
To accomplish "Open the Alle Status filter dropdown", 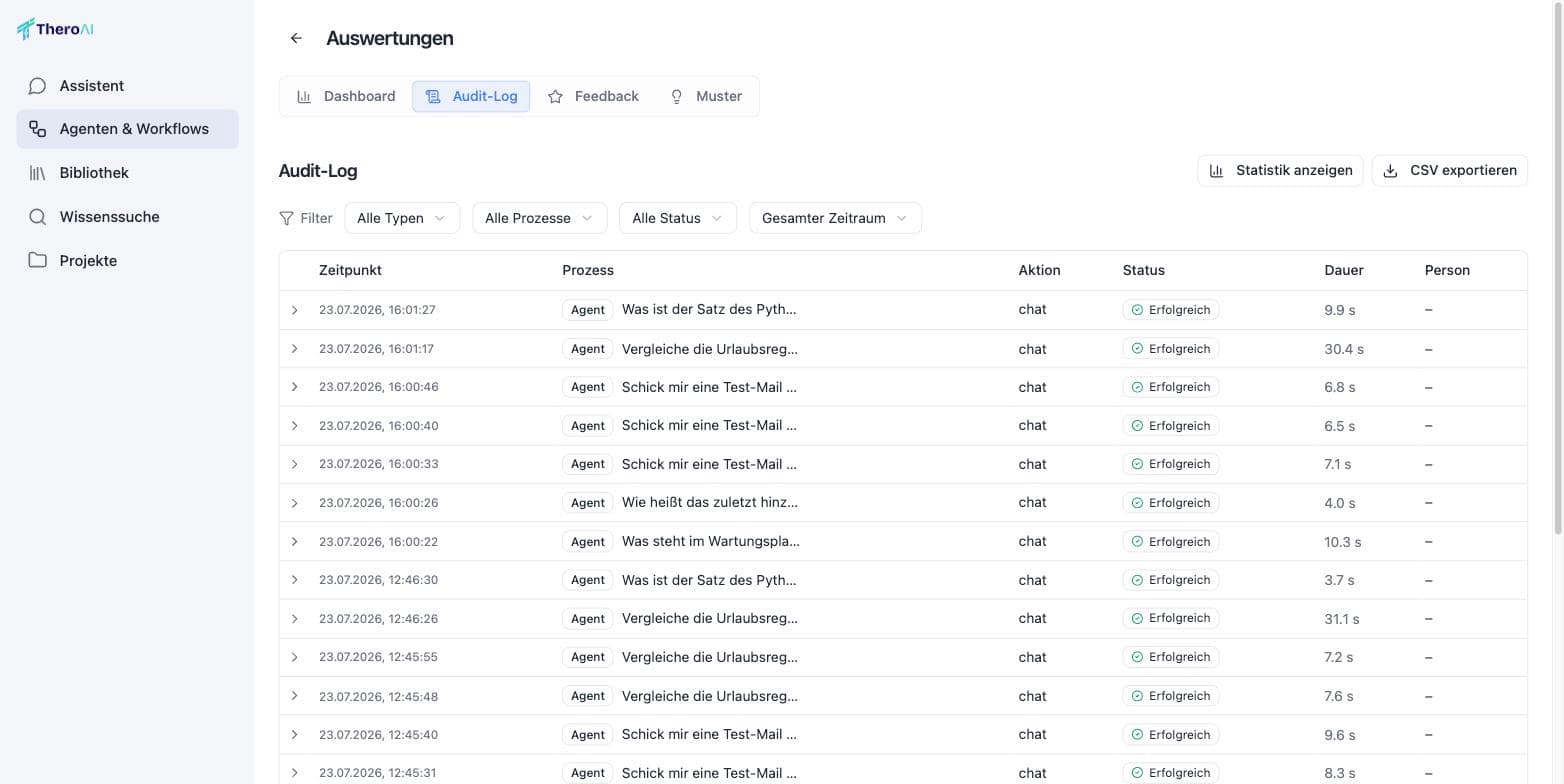I will tap(678, 218).
